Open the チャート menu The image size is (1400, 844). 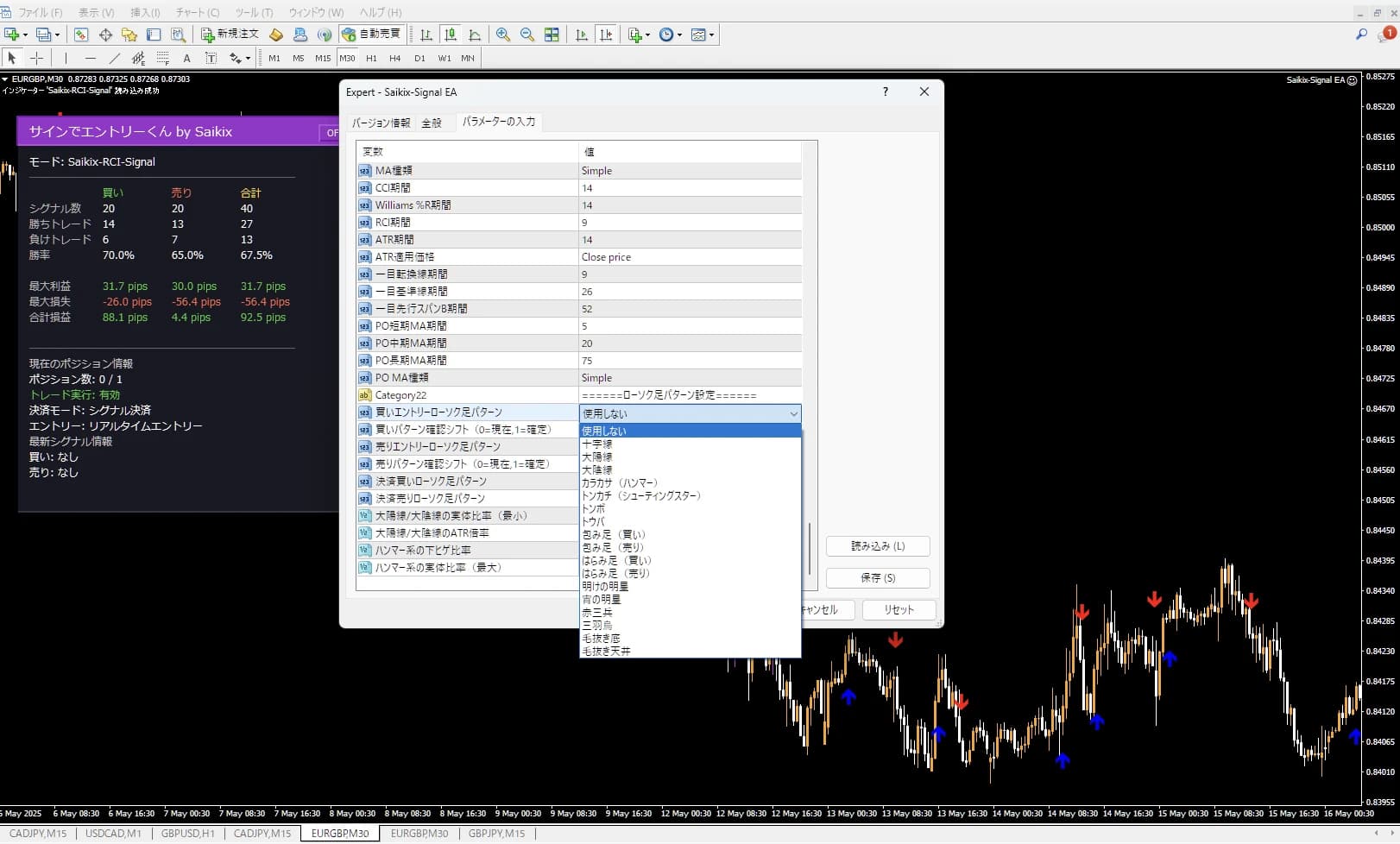coord(196,12)
